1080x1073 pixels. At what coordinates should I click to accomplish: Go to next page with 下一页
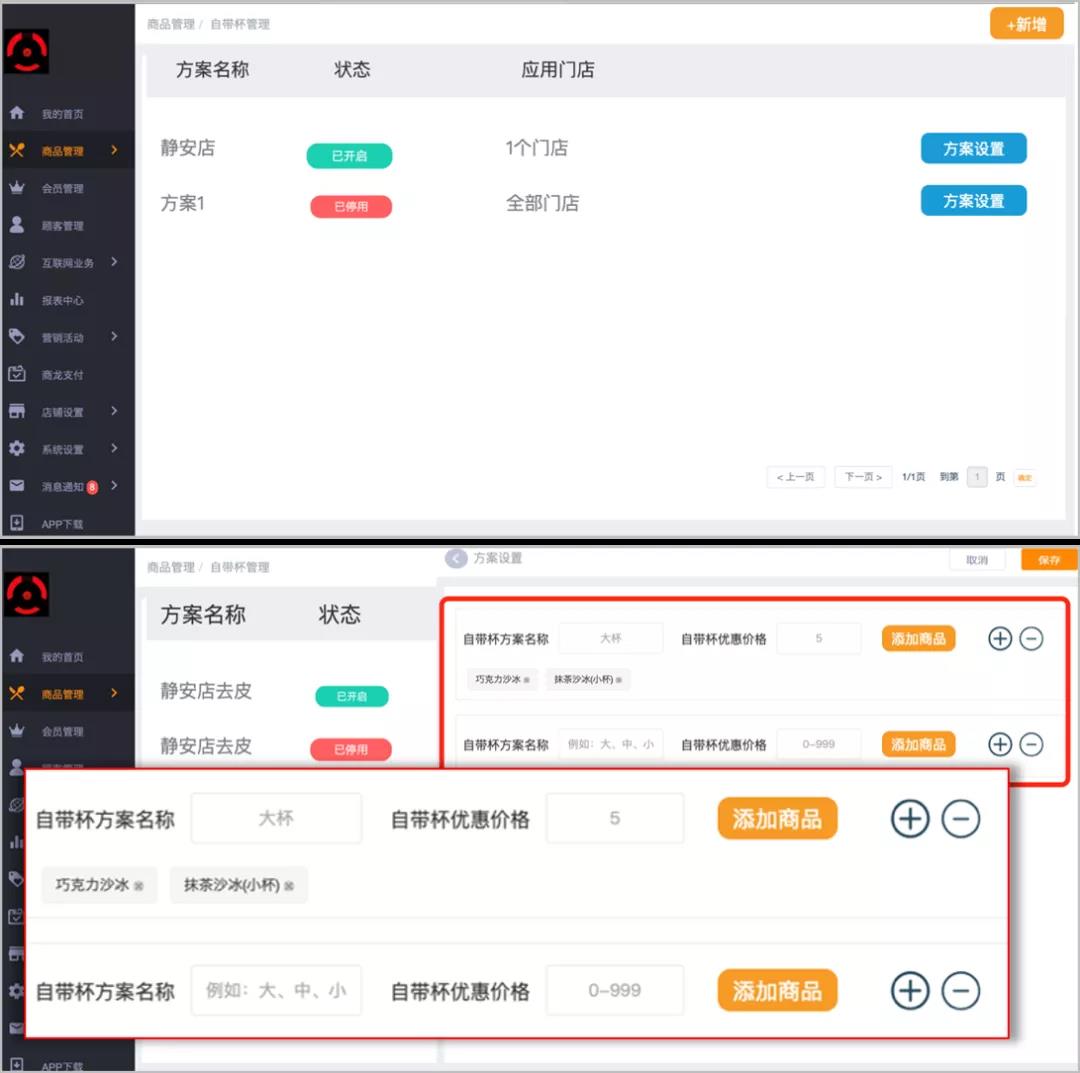pos(863,477)
